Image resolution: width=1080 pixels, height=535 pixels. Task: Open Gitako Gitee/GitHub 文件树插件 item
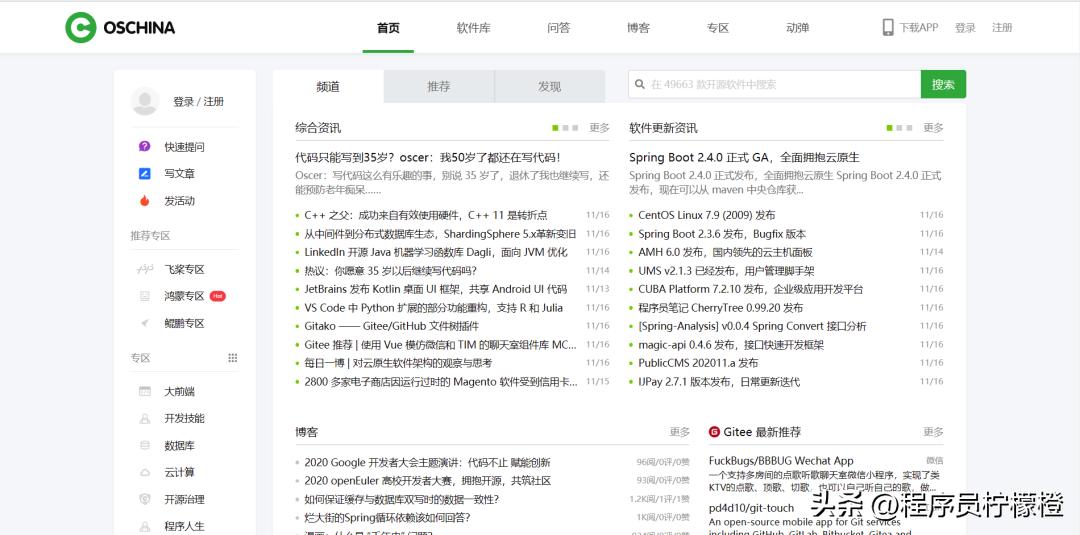[x=391, y=326]
